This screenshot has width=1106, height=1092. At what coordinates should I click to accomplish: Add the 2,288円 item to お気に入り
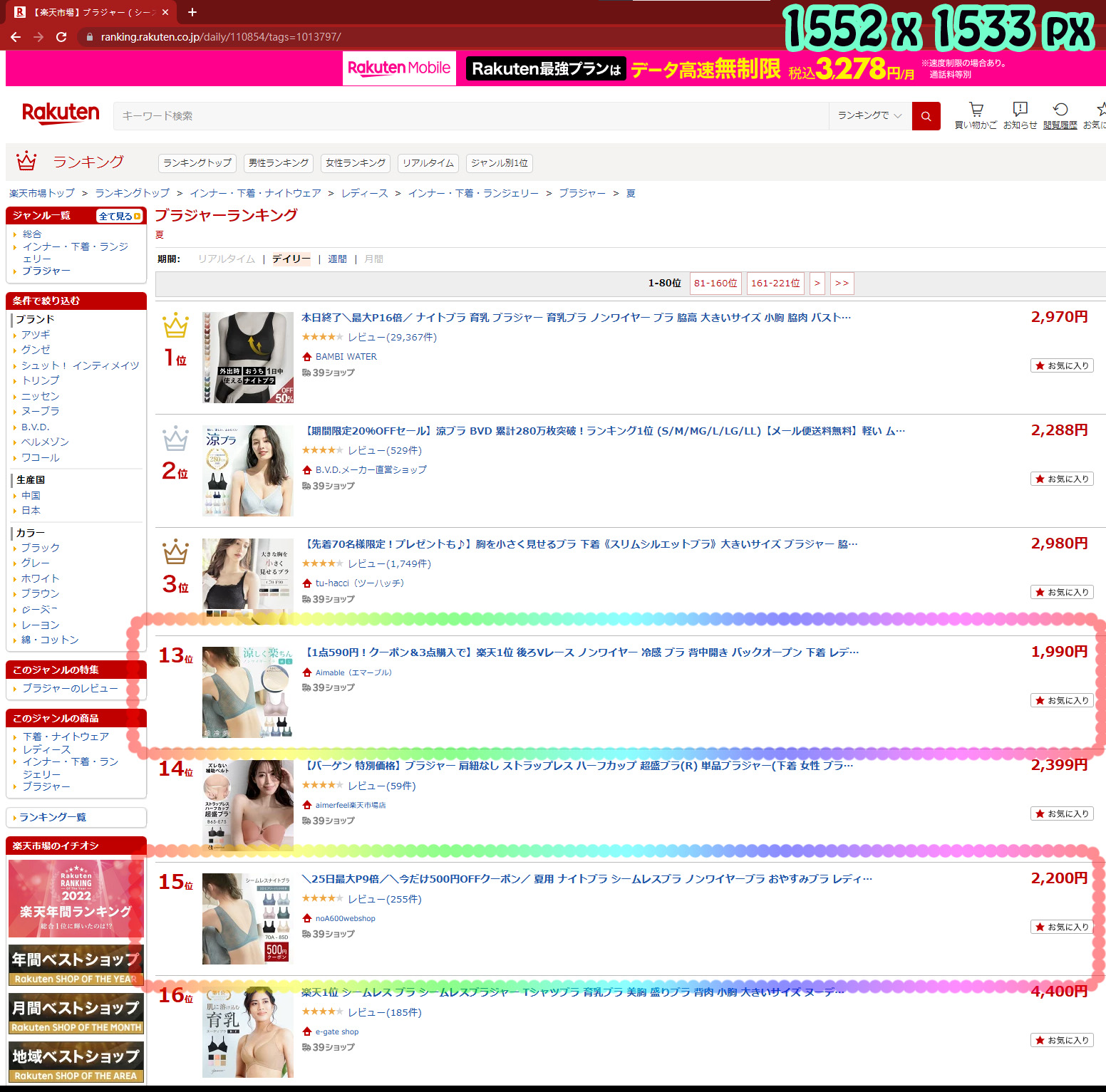(x=1062, y=479)
